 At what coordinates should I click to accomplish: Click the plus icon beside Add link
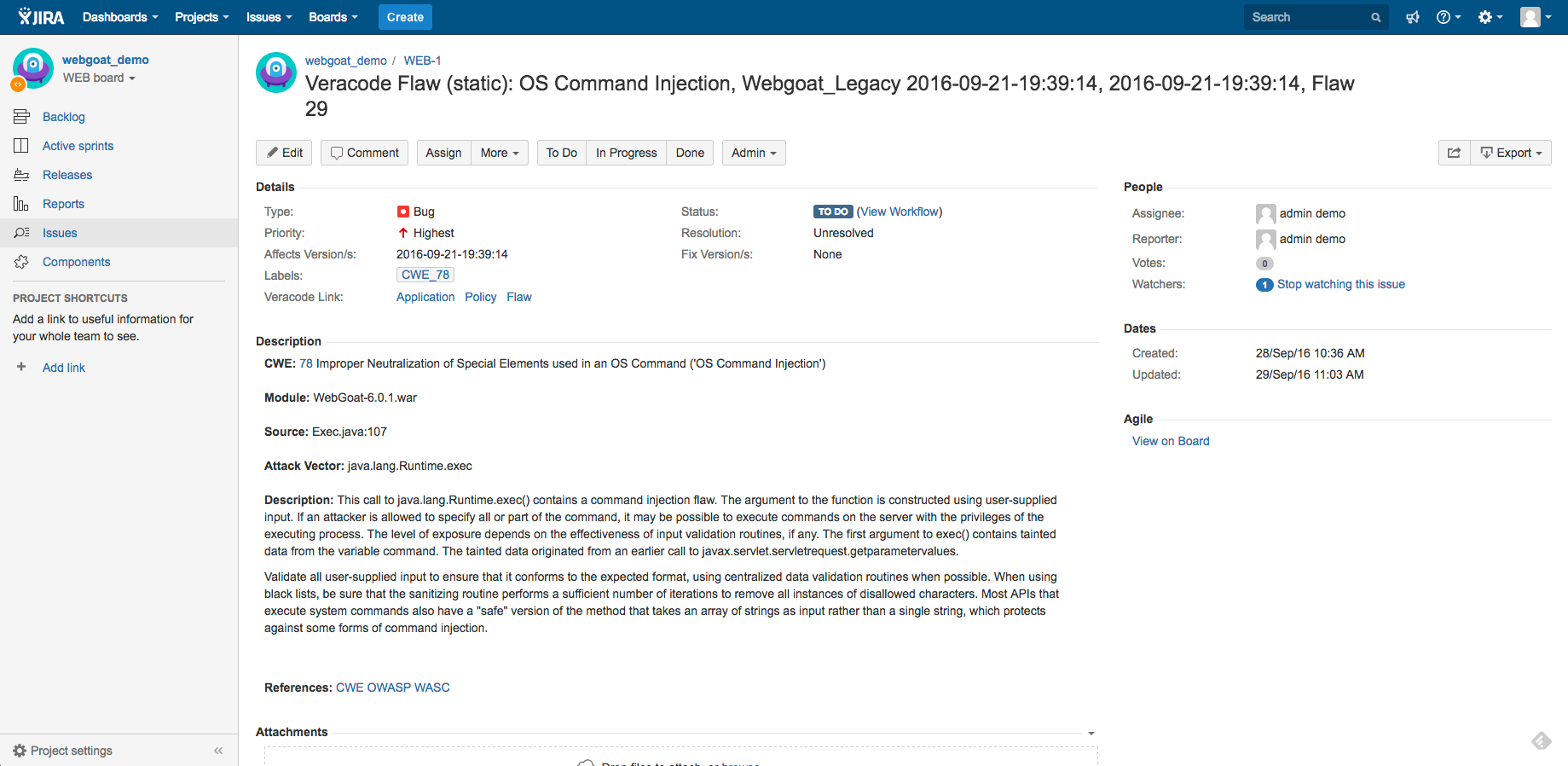pyautogui.click(x=21, y=367)
